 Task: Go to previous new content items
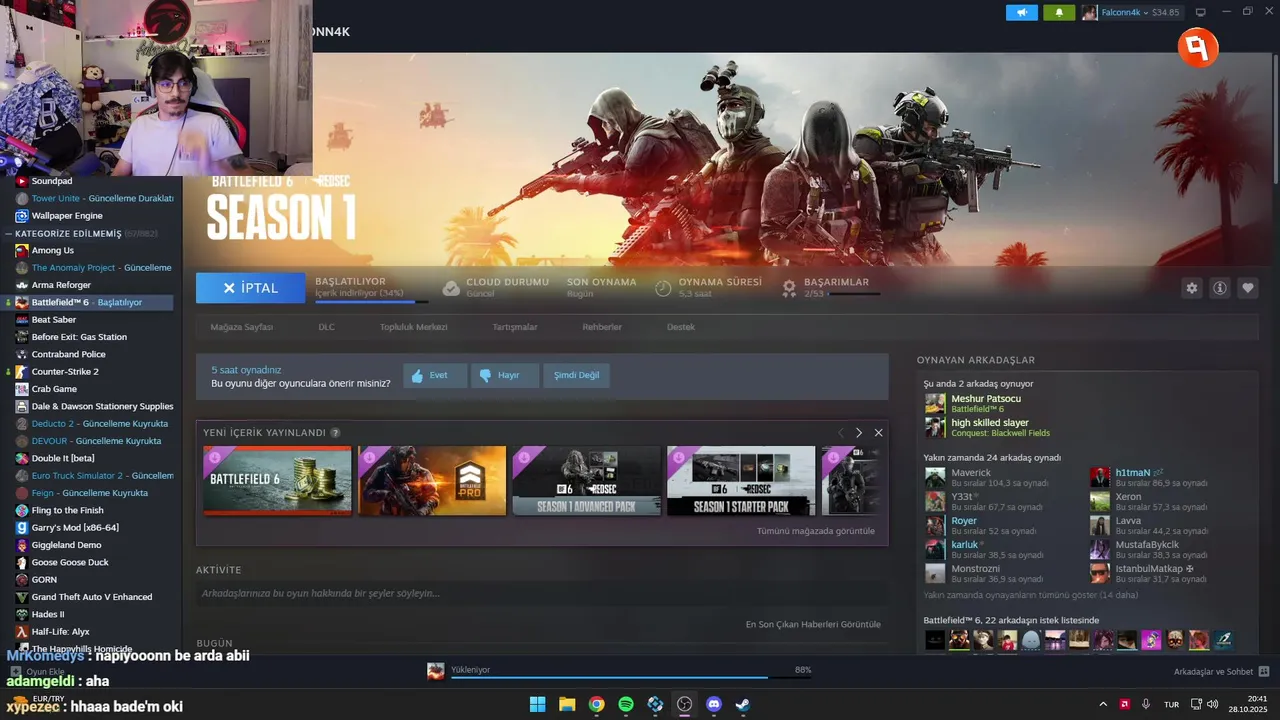pyautogui.click(x=840, y=433)
